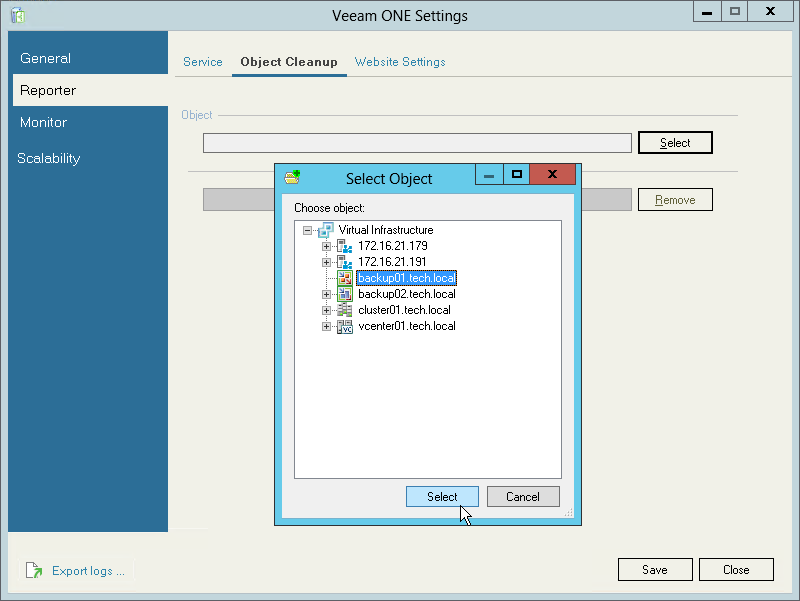Screen dimensions: 800x601
Task: Select vcenter01.tech.local in the tree
Action: pyautogui.click(x=407, y=326)
